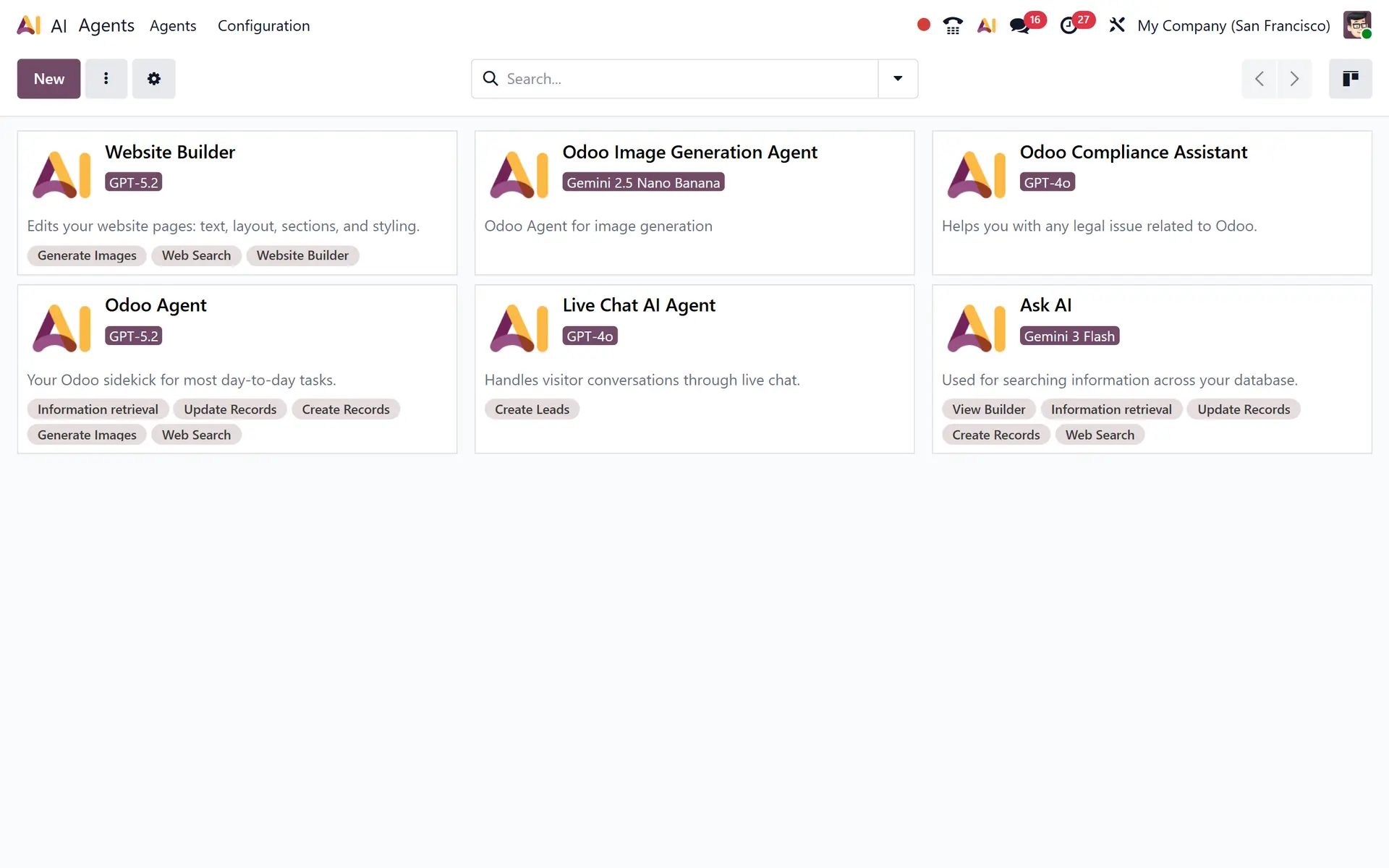Open the My Company (San Francisco) switcher

click(1233, 25)
